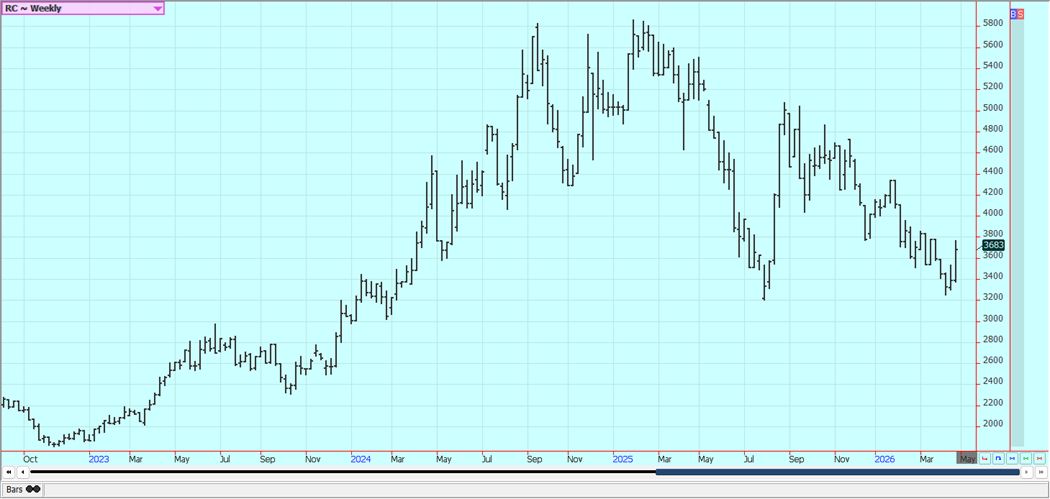Screen dimensions: 1050x499
Task: Click the blue B buy button
Action: (1013, 14)
